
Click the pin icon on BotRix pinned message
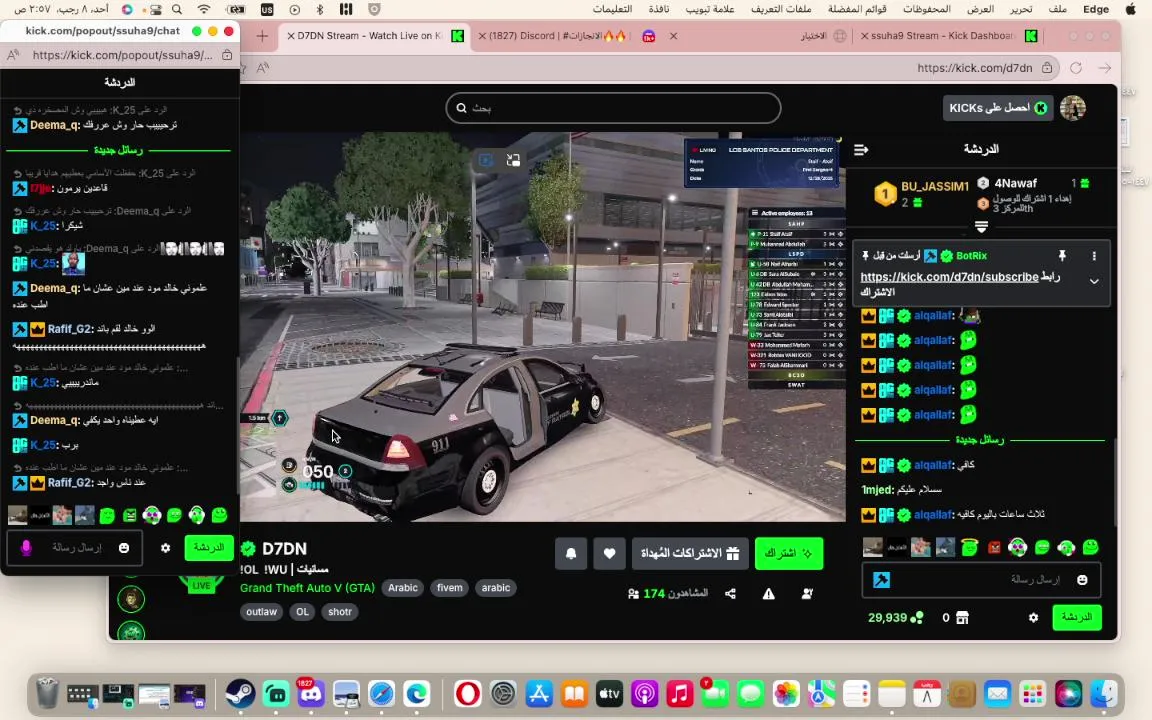[x=1062, y=256]
